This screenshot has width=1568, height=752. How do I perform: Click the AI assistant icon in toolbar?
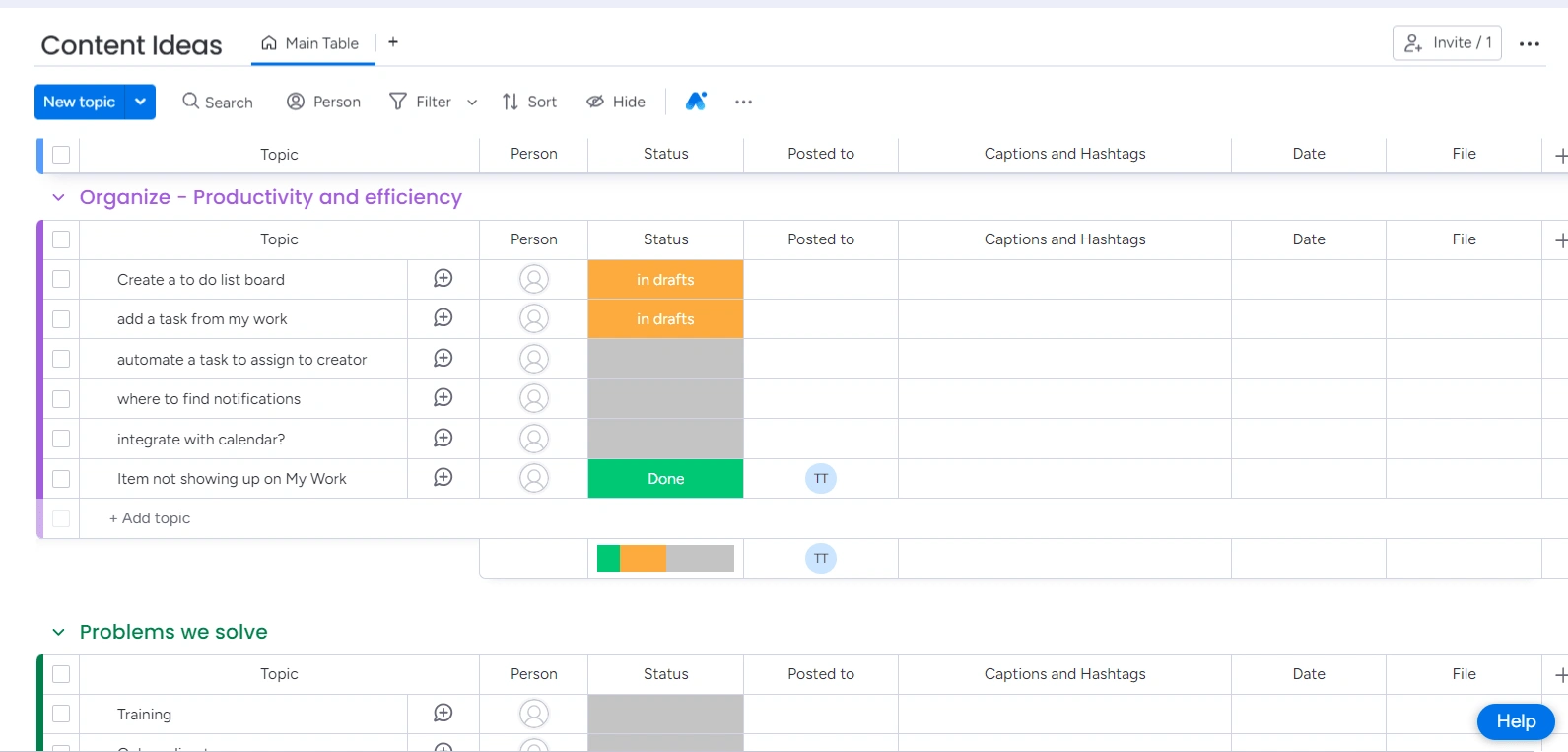tap(696, 102)
